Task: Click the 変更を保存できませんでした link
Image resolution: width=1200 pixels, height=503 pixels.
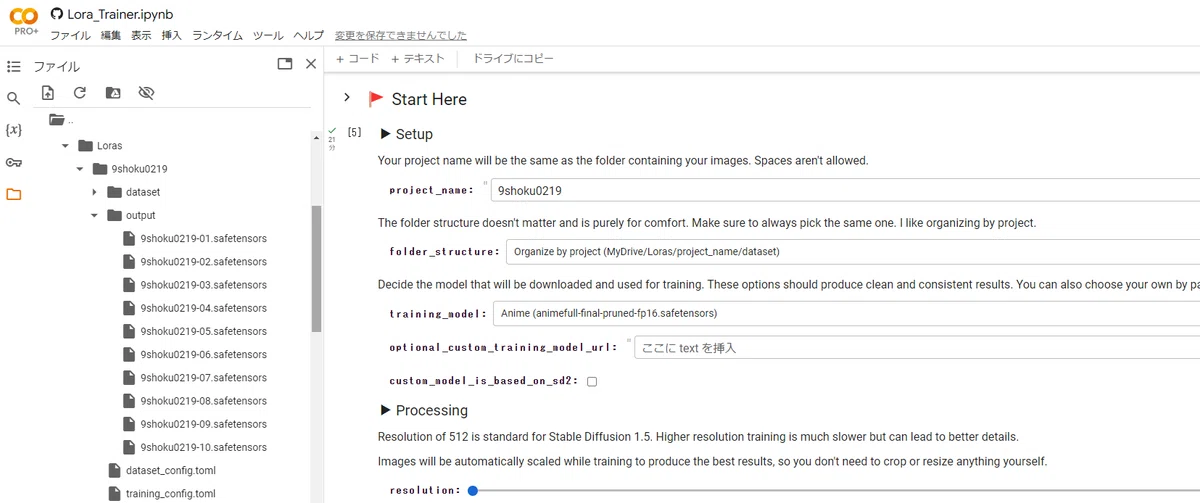Action: (x=400, y=35)
